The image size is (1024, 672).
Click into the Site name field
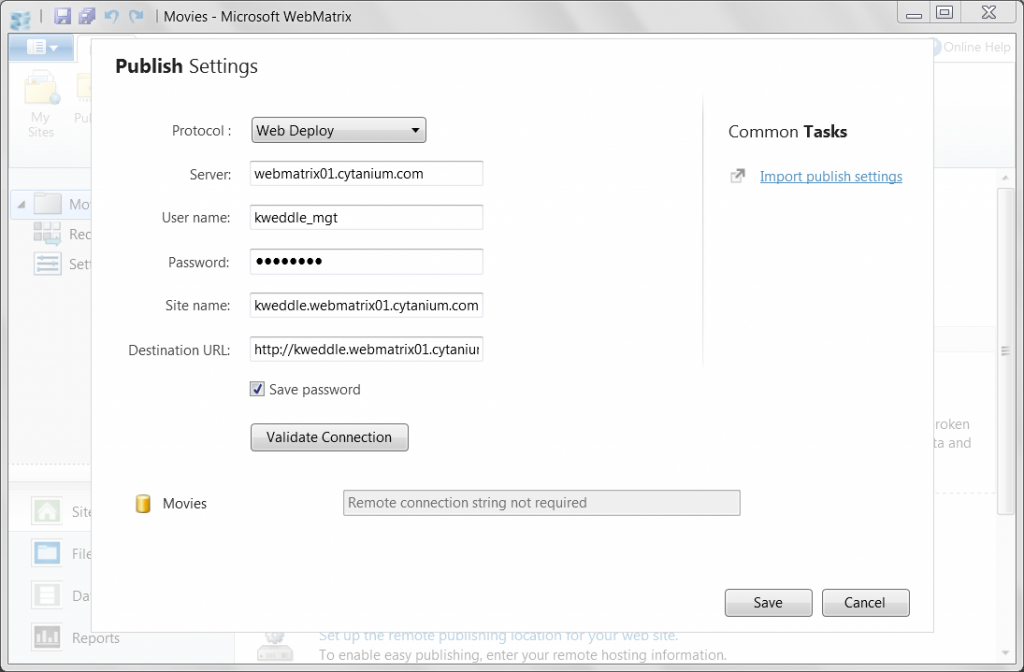click(x=366, y=305)
